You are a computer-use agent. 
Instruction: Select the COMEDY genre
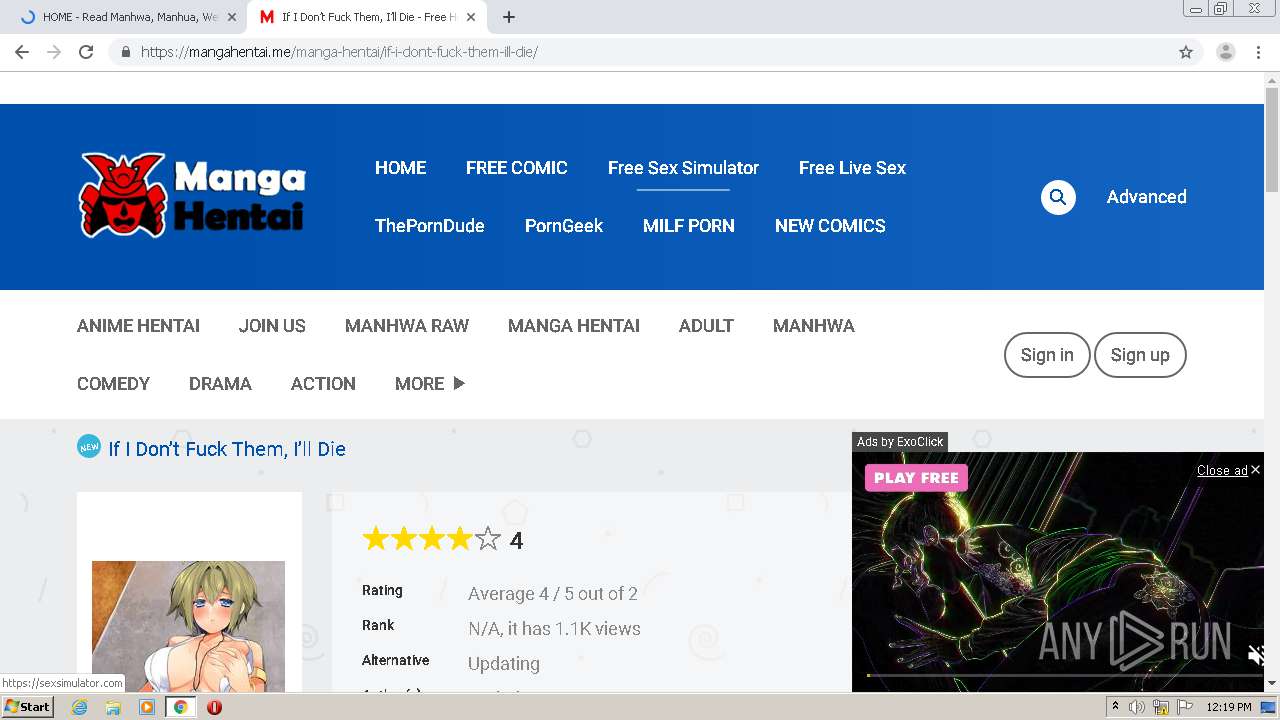pyautogui.click(x=113, y=384)
